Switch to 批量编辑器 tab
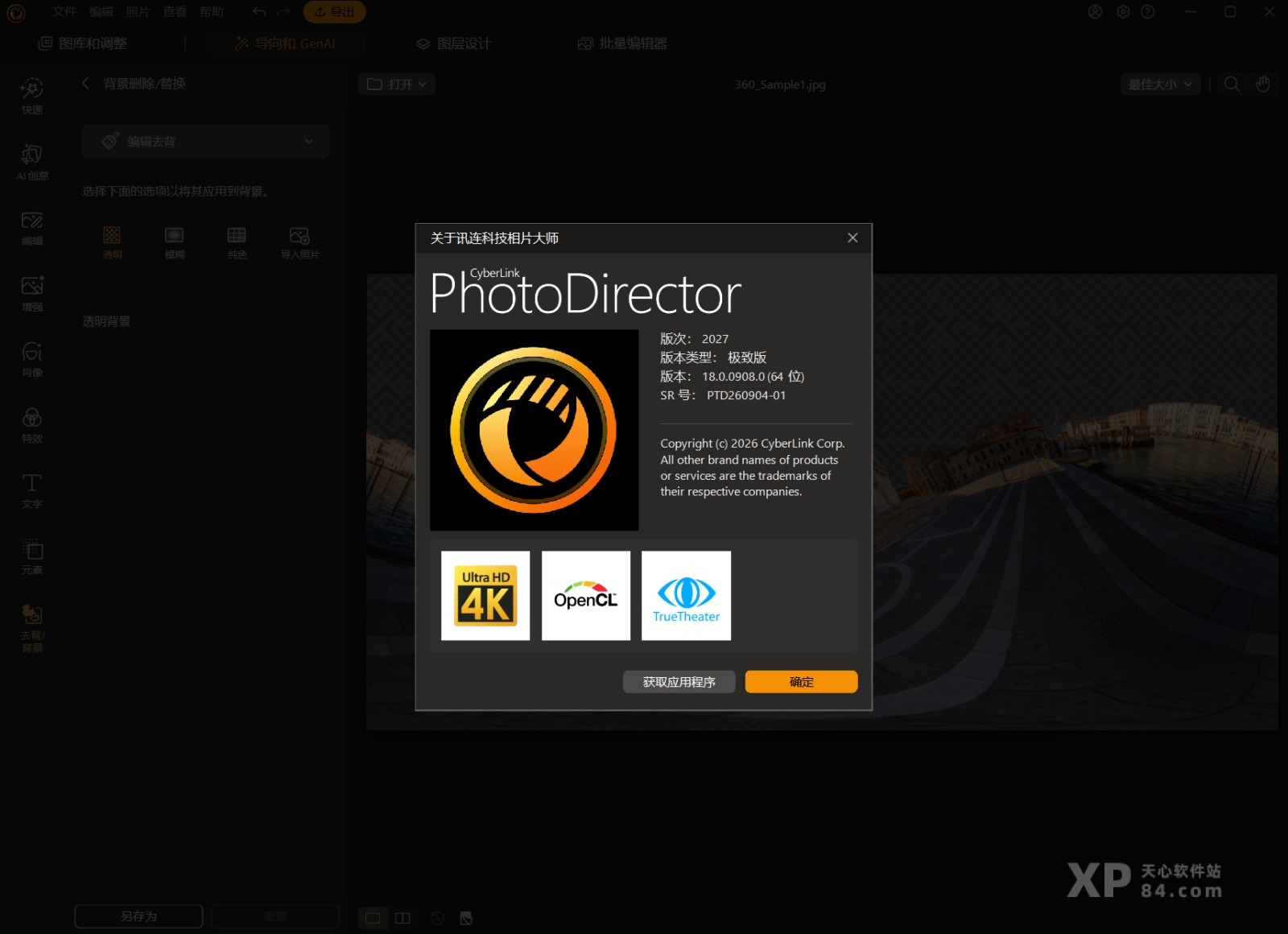1288x934 pixels. [622, 43]
